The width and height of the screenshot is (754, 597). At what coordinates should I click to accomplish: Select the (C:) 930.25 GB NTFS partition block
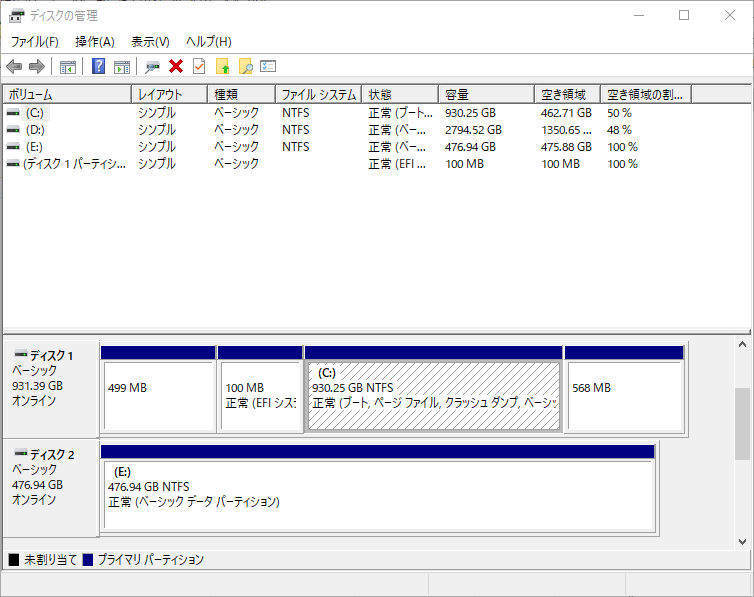[x=434, y=388]
